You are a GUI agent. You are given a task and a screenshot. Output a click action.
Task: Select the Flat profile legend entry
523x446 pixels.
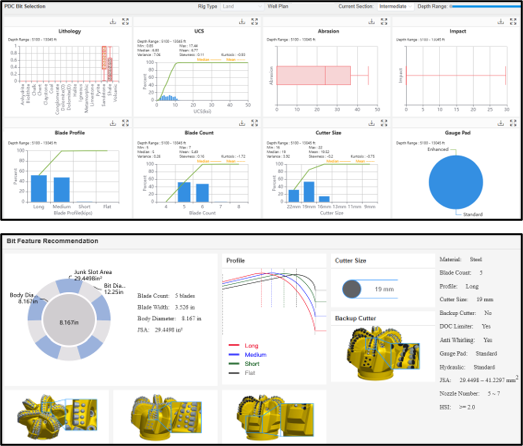coord(242,373)
